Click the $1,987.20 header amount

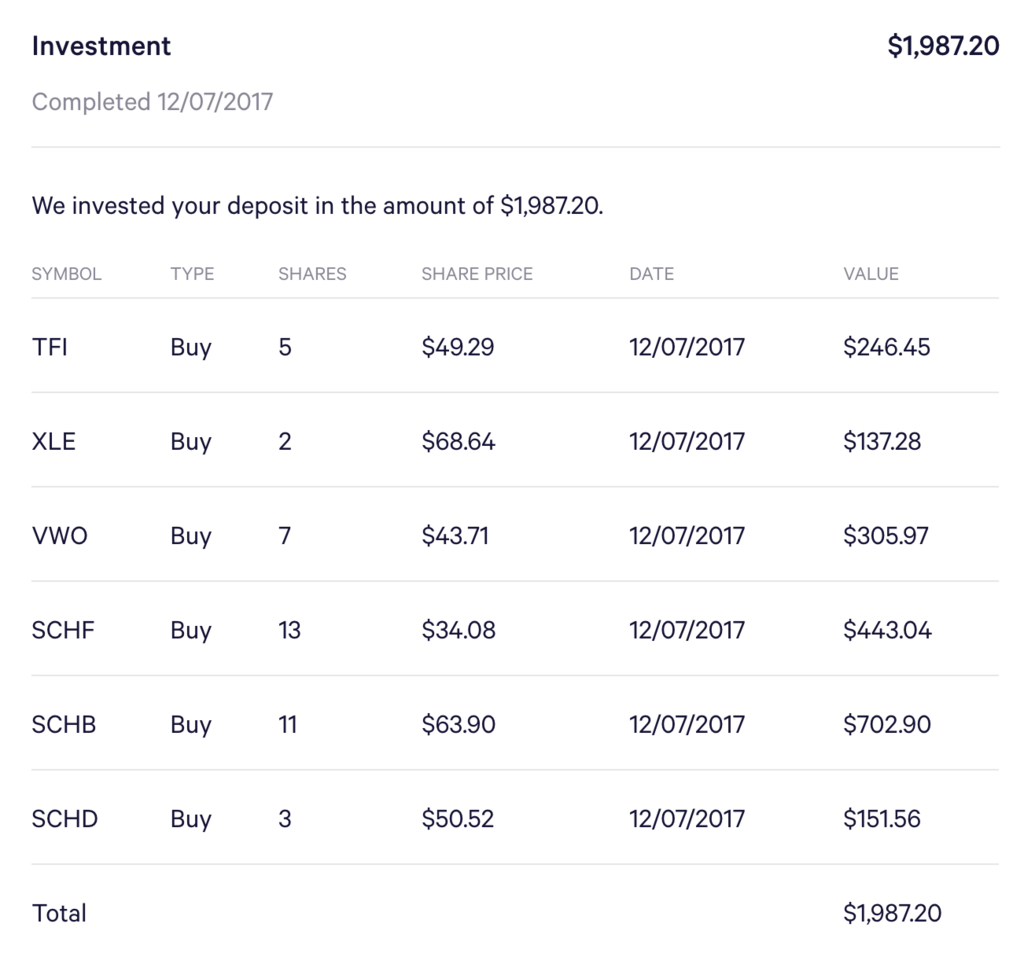pyautogui.click(x=943, y=46)
